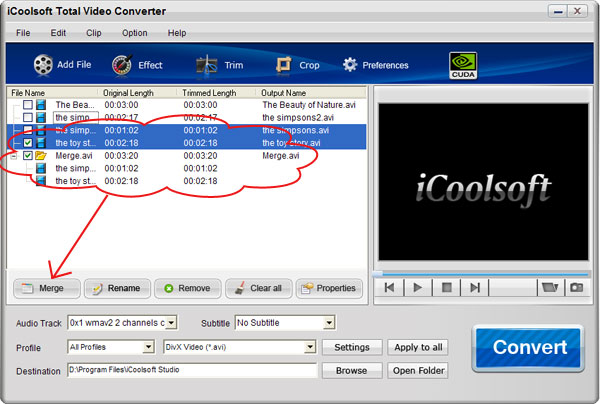Screen dimensions: 600x404
Task: Uncheck the toy story.avi checkbox
Action: [28, 143]
